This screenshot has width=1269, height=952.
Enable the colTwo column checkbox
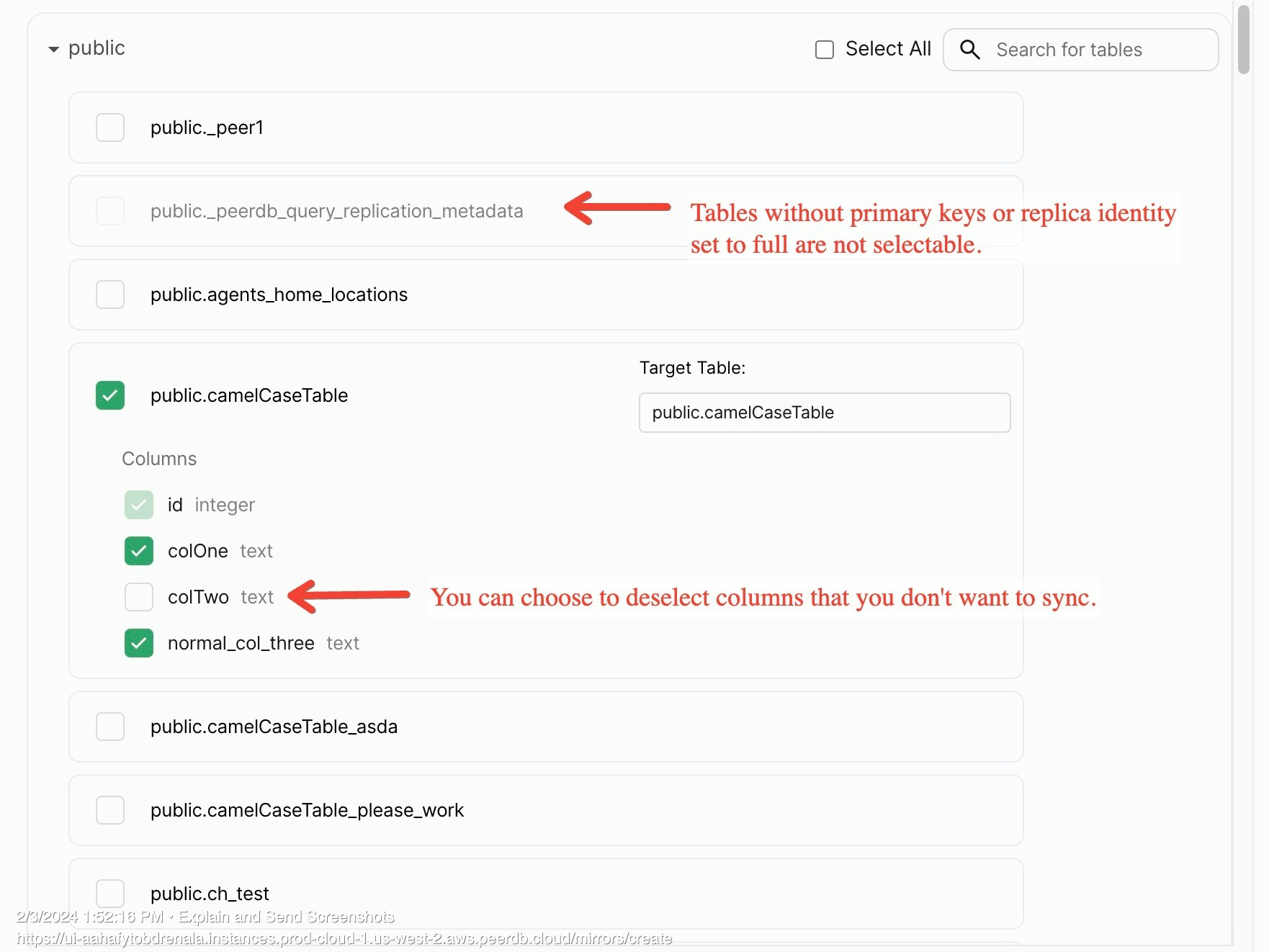139,597
